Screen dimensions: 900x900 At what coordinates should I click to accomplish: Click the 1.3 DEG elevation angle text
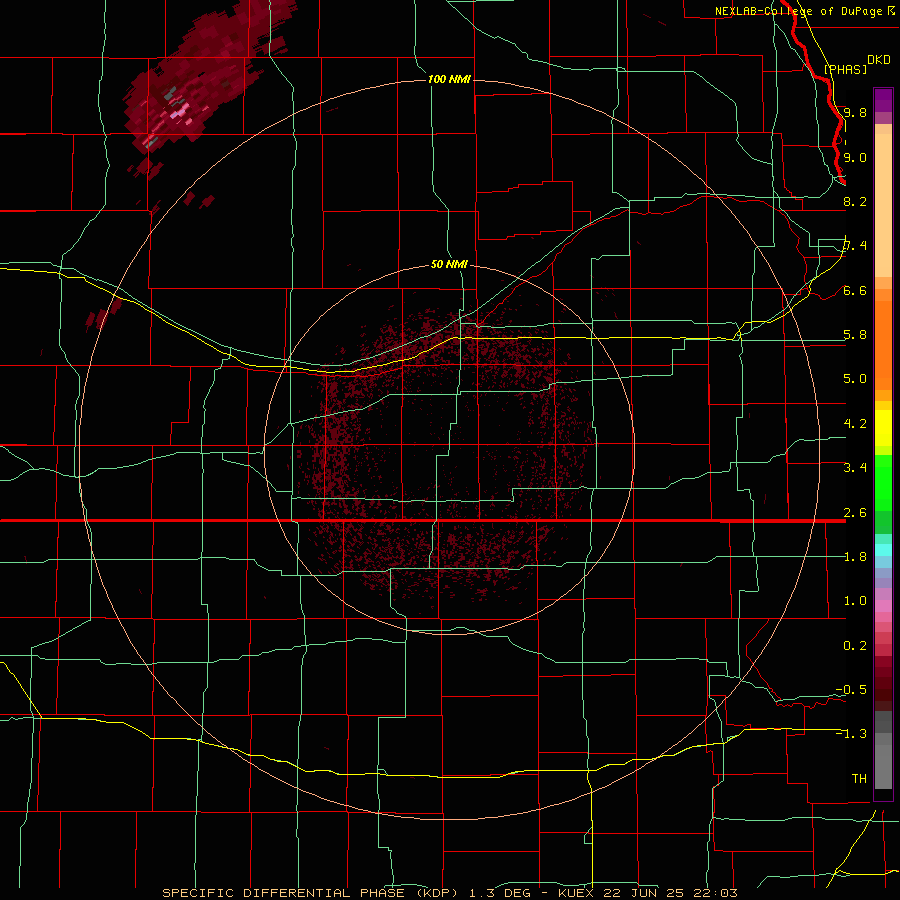click(x=499, y=893)
